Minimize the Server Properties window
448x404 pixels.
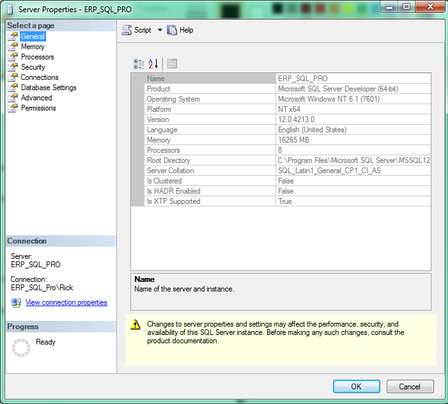coord(390,6)
